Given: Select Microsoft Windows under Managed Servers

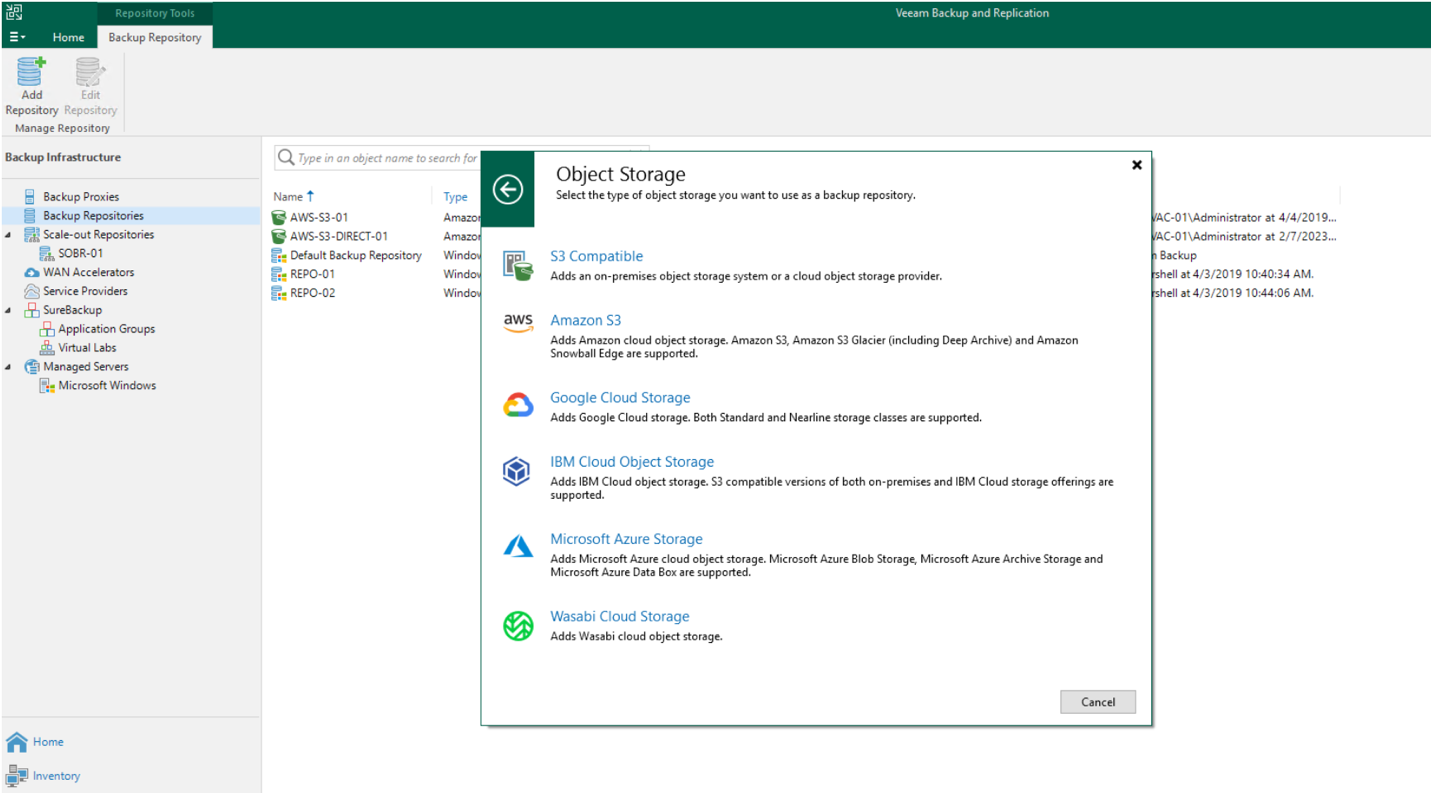Looking at the screenshot, I should click(107, 386).
